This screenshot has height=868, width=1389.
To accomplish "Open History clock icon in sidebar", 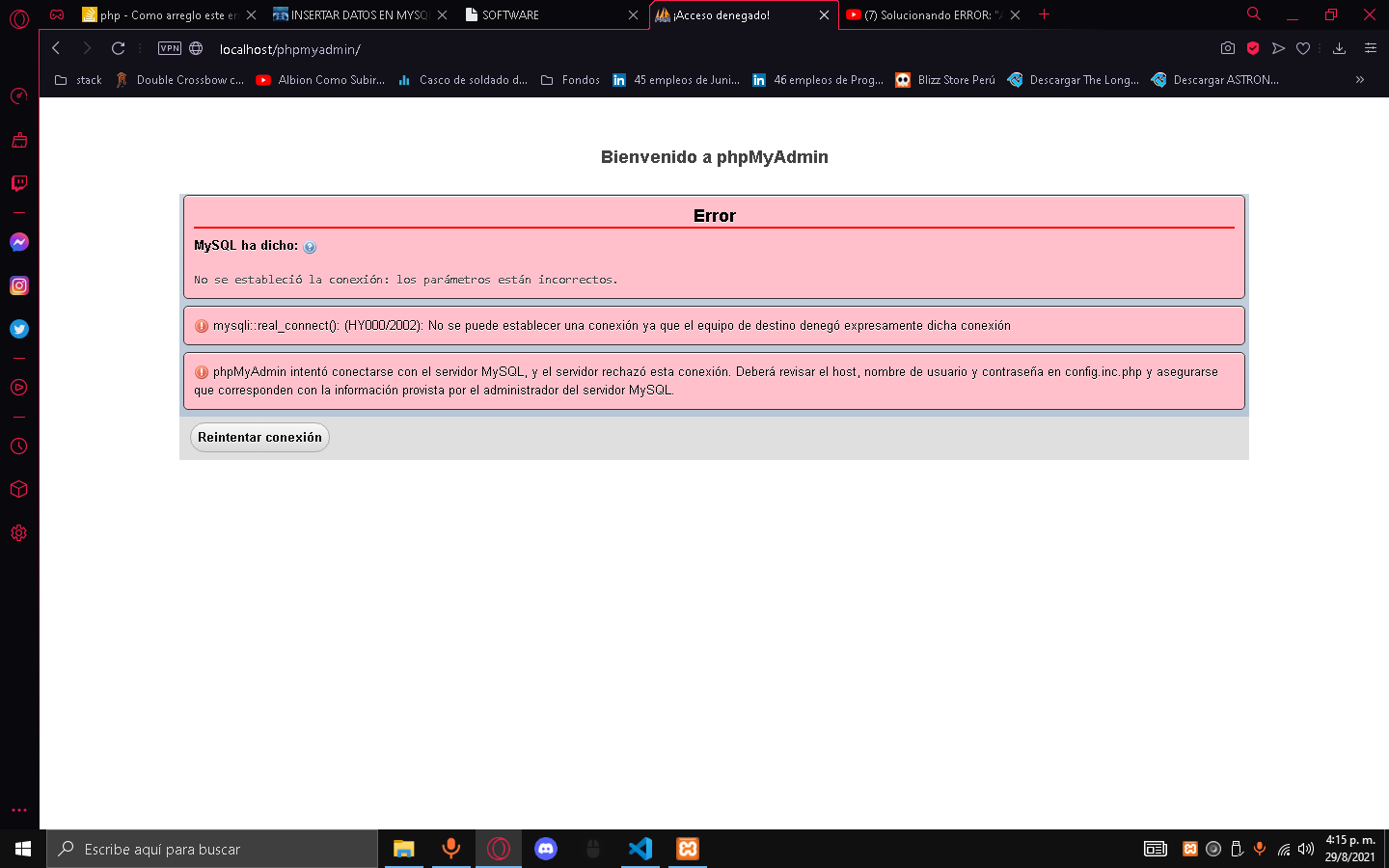I will tap(19, 447).
